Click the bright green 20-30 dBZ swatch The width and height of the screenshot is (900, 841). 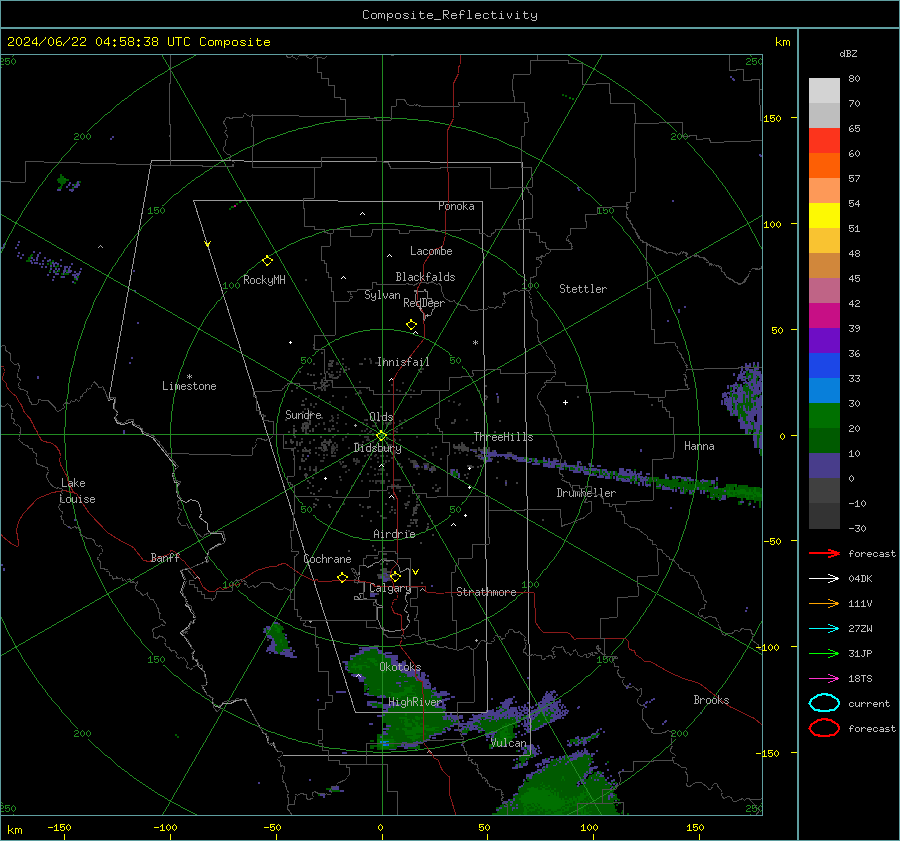click(x=824, y=416)
